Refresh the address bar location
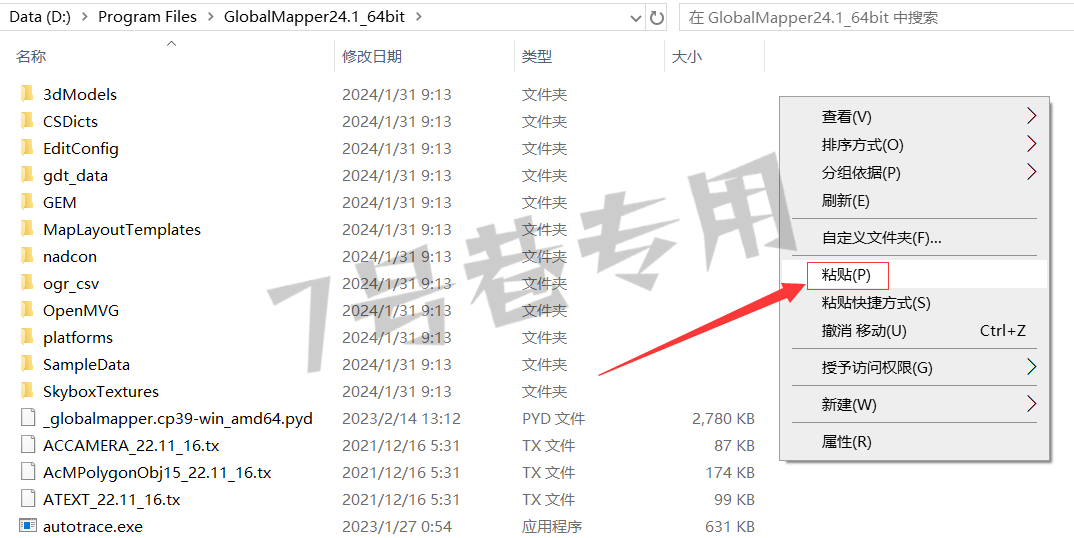The image size is (1074, 538). tap(657, 17)
